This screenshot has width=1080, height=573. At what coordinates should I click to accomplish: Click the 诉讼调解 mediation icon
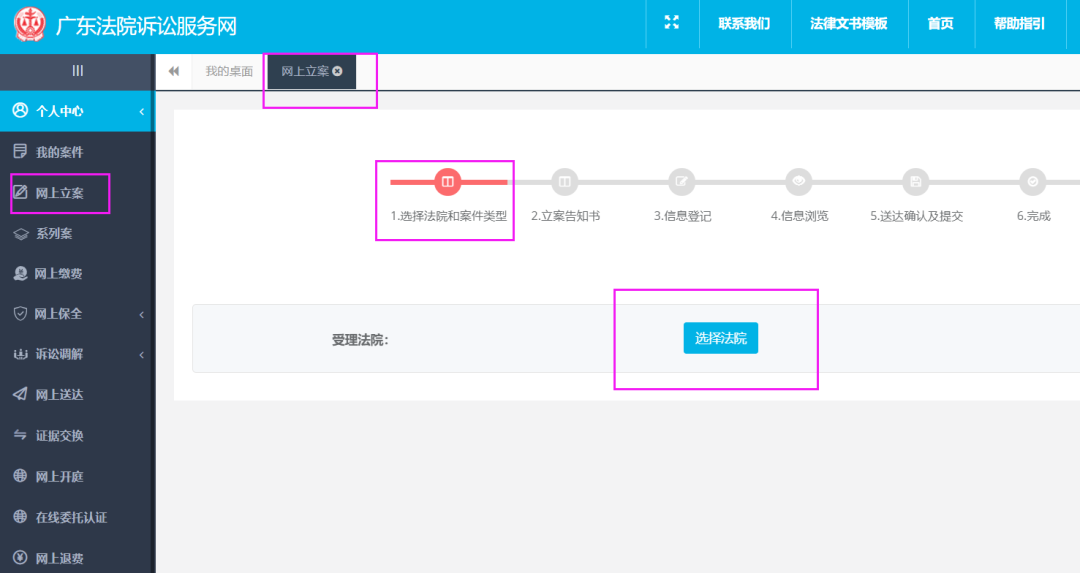coord(20,354)
